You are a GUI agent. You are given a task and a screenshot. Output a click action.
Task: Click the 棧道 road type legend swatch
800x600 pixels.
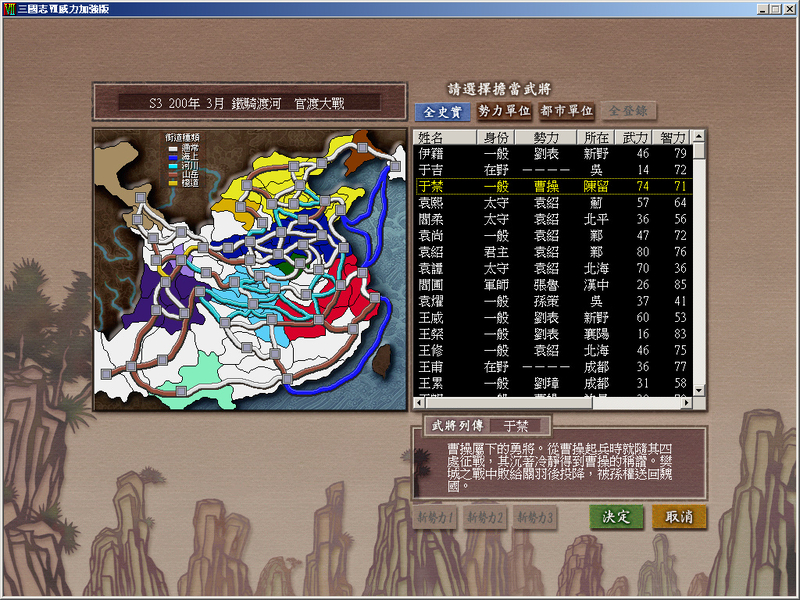173,183
